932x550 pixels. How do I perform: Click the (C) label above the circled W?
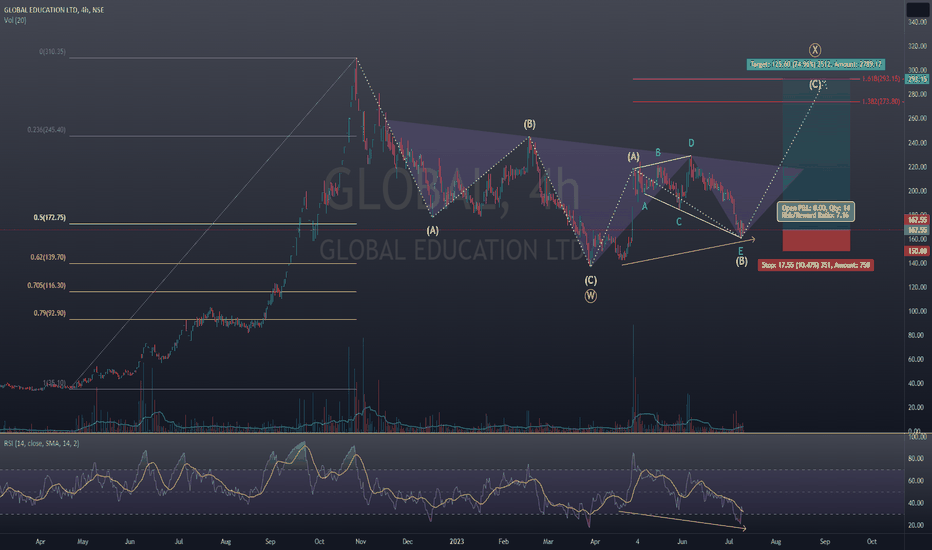(590, 280)
